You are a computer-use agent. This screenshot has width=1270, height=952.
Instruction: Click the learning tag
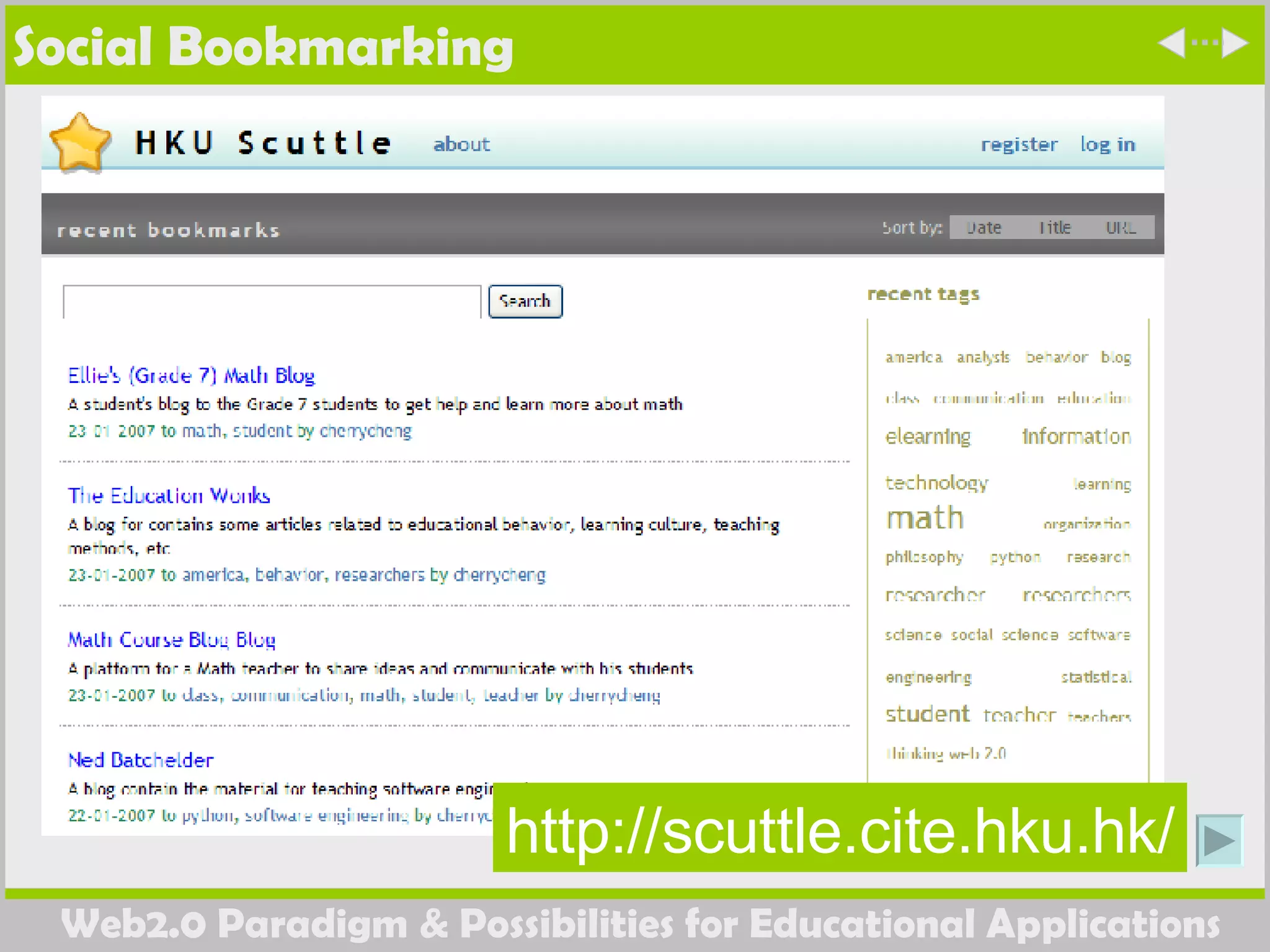pos(1103,484)
